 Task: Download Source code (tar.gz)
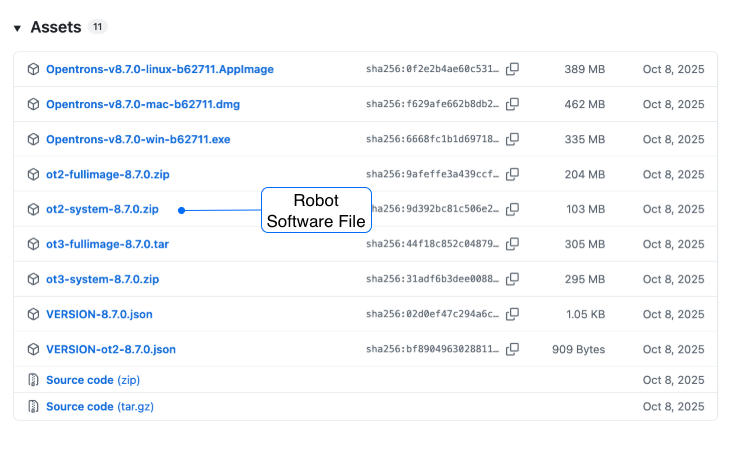tap(100, 407)
